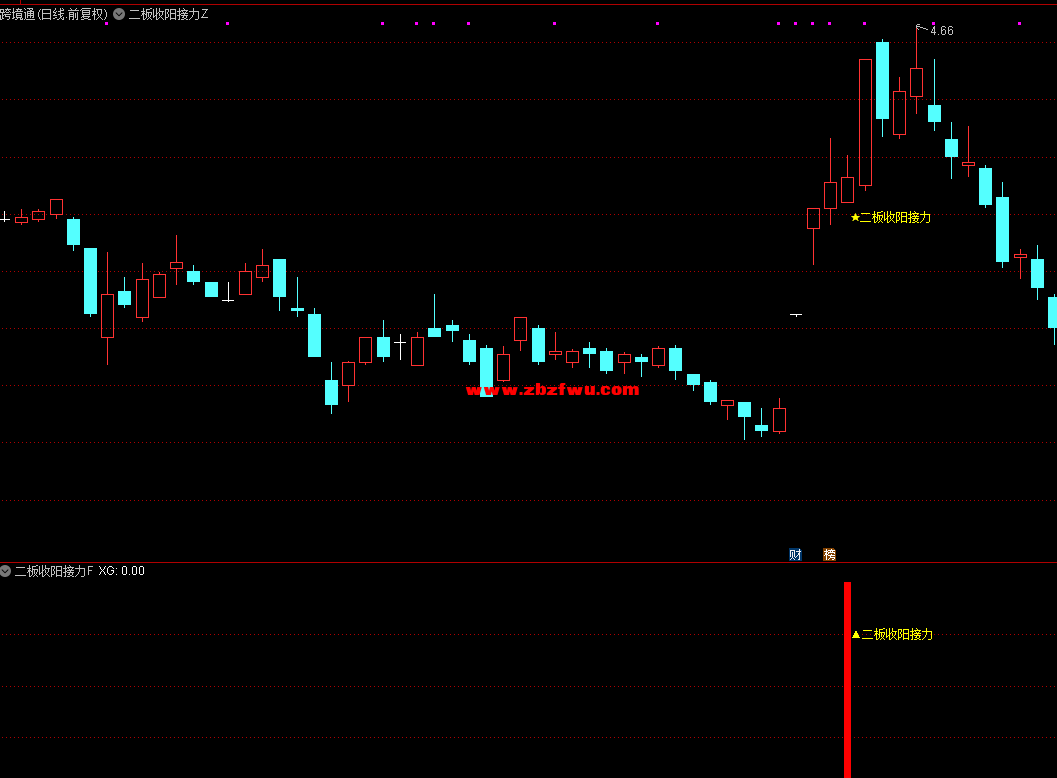Click the blue 财 icon
The height and width of the screenshot is (778, 1057).
[x=795, y=554]
